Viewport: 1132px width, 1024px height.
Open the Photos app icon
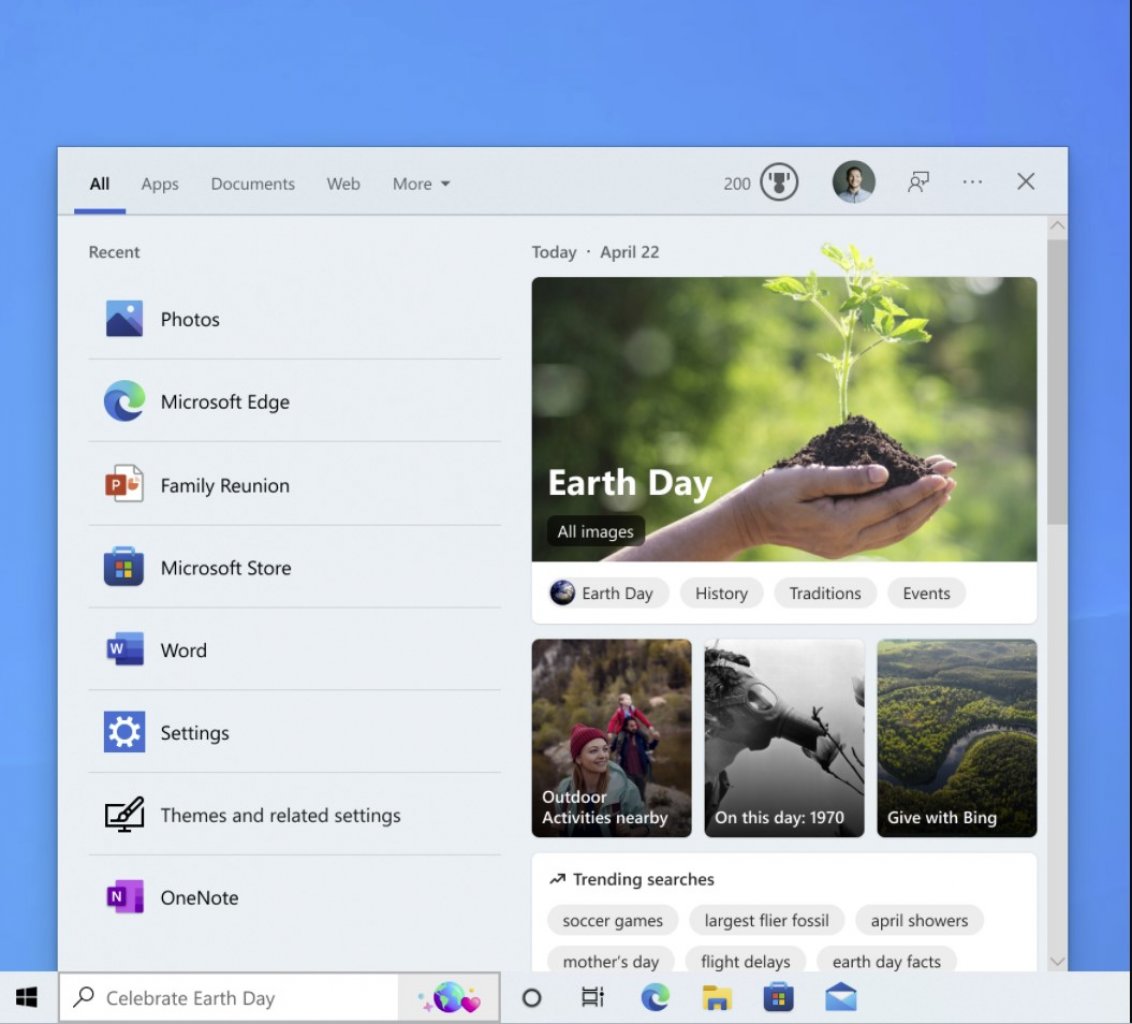pos(124,318)
